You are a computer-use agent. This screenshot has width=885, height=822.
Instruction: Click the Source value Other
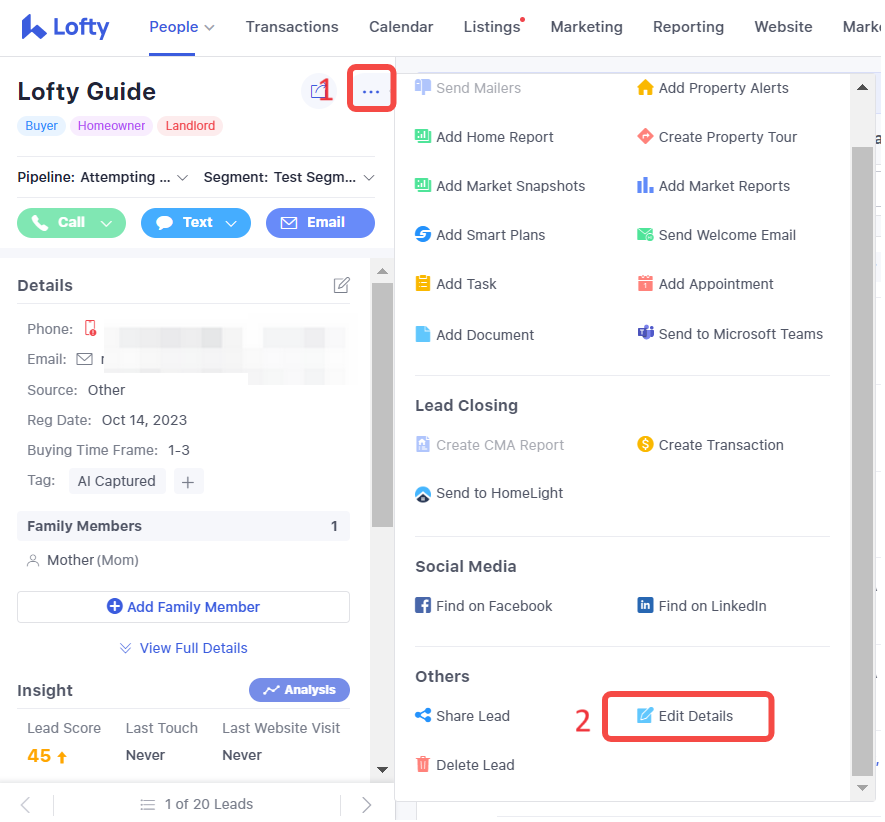click(106, 390)
